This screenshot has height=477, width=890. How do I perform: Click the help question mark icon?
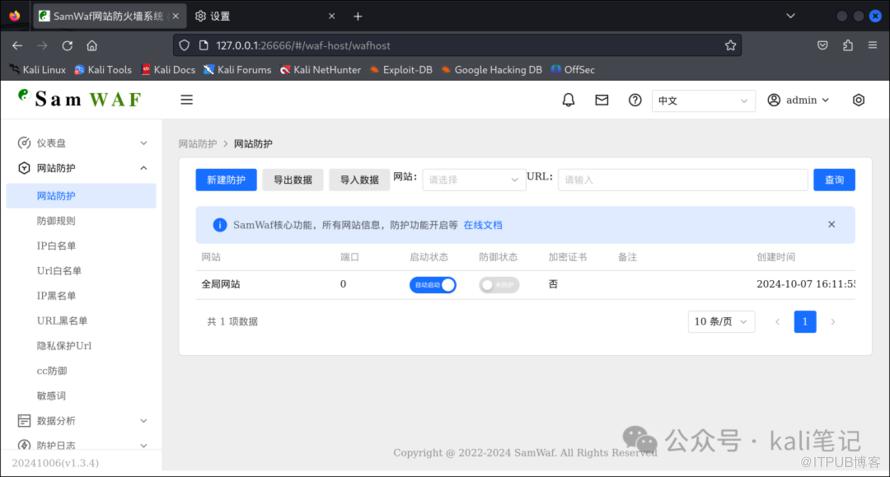click(634, 100)
